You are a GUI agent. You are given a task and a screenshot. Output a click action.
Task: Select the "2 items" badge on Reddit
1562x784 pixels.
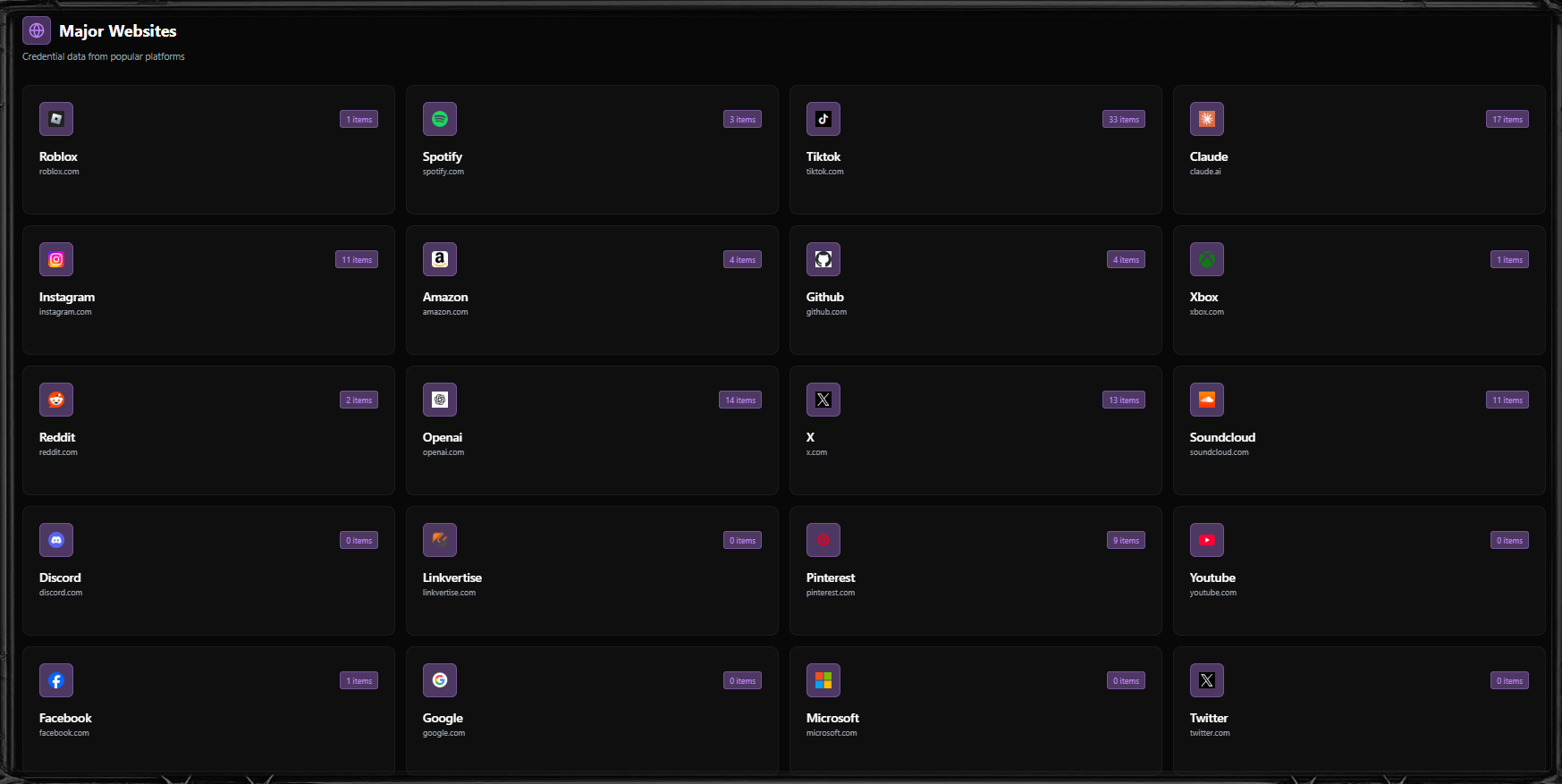[x=359, y=400]
